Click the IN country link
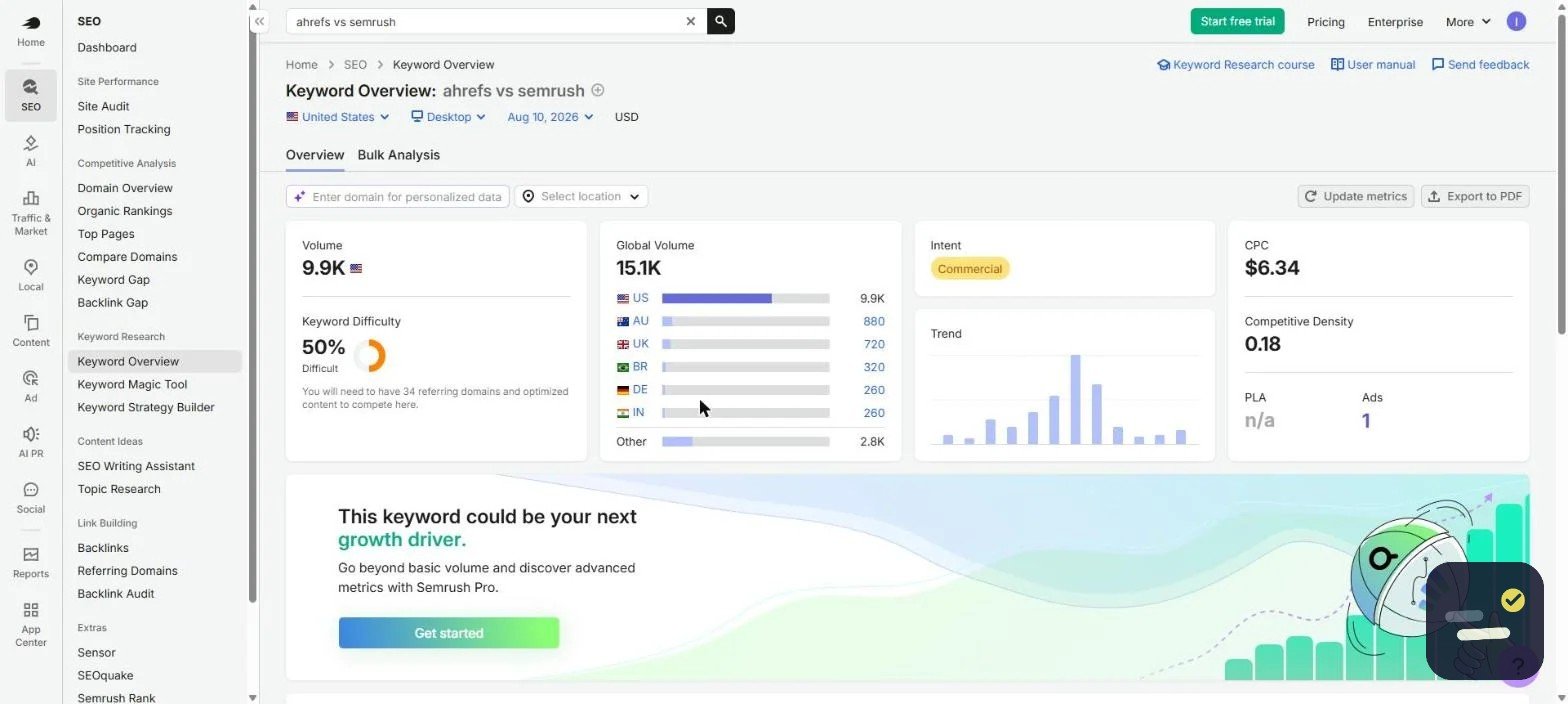This screenshot has width=1568, height=704. (638, 412)
